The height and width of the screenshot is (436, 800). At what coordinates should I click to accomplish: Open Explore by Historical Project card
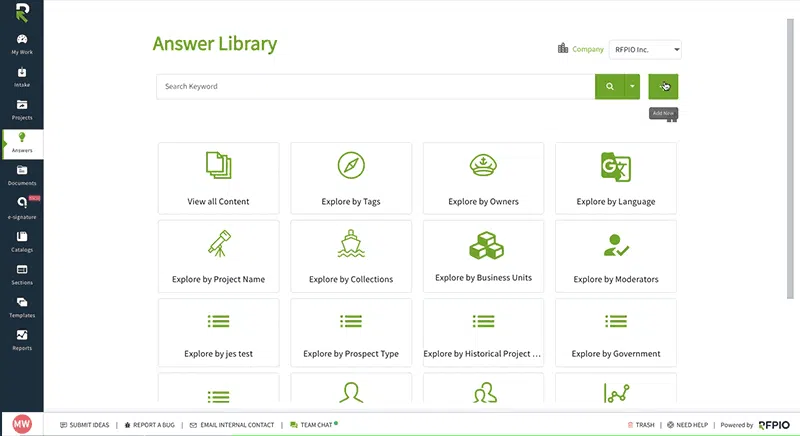tap(483, 332)
